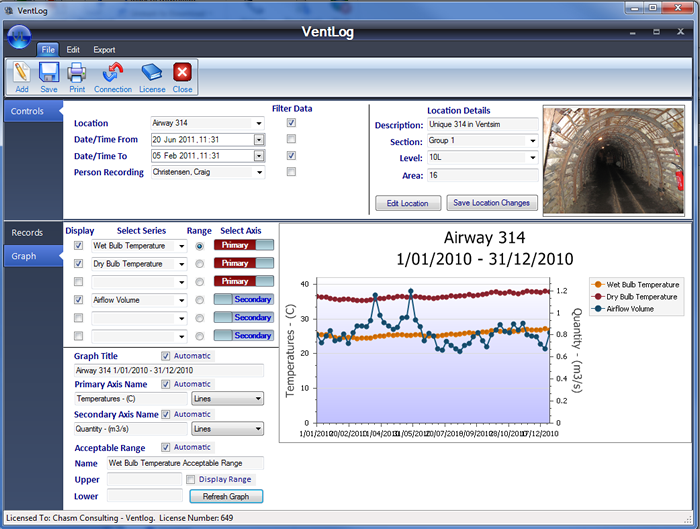This screenshot has width=700, height=529.
Task: Toggle Secondary Axis Name Automatic checkbox
Action: tap(166, 414)
